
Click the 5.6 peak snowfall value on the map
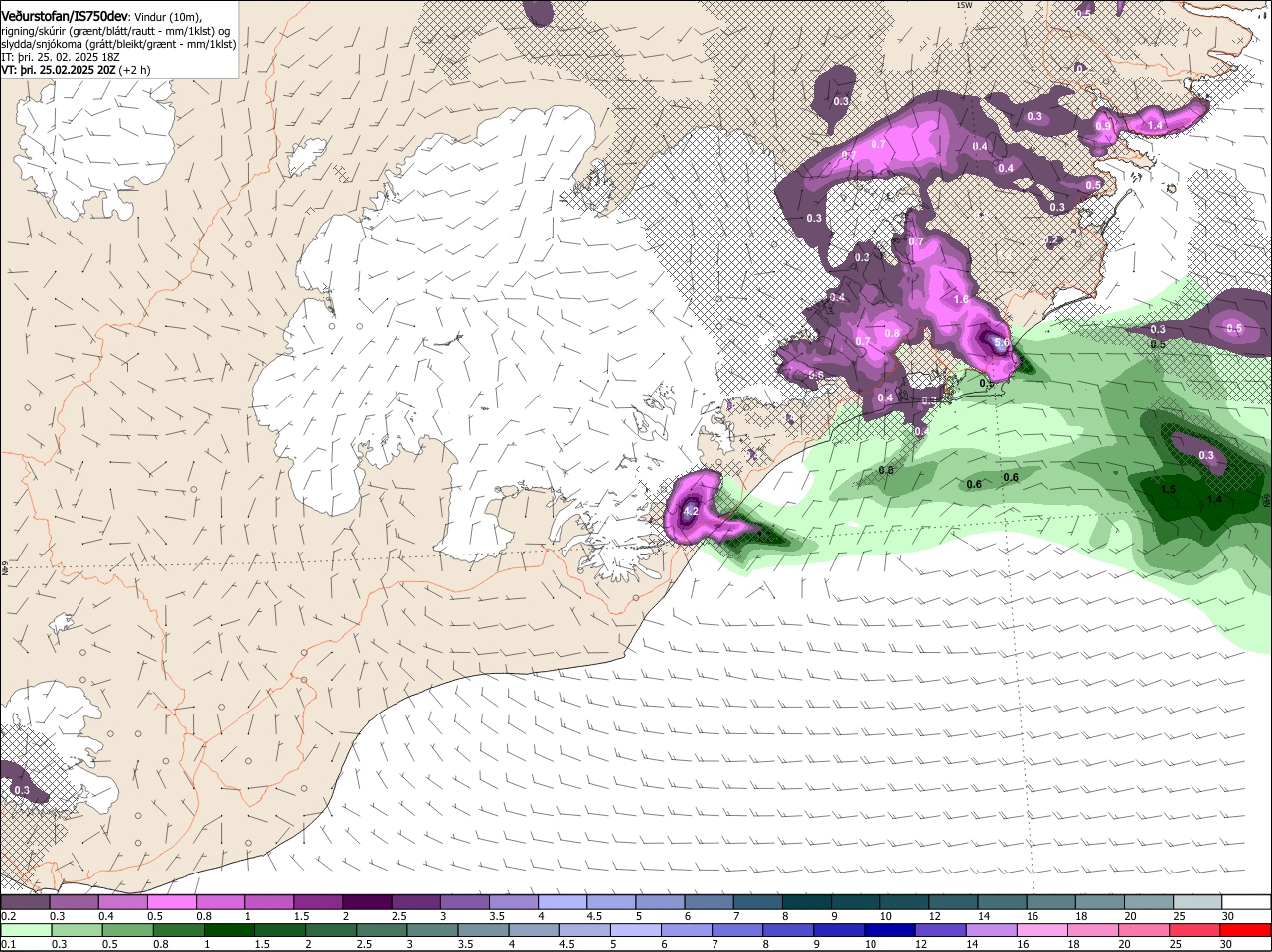coord(1002,343)
